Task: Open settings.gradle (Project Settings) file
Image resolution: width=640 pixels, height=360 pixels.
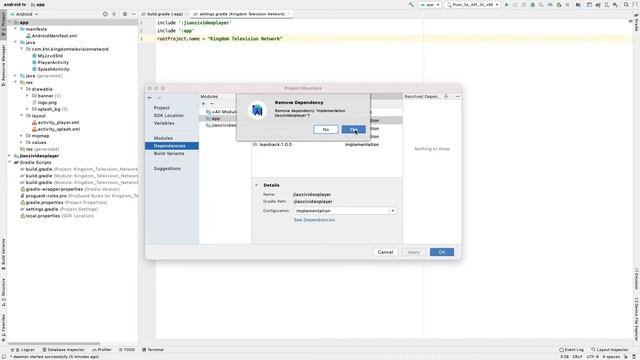Action: pos(59,209)
